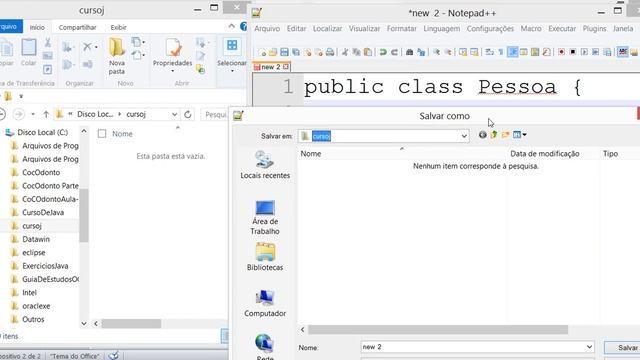Expand the Salvar em folder dropdown

(x=464, y=136)
